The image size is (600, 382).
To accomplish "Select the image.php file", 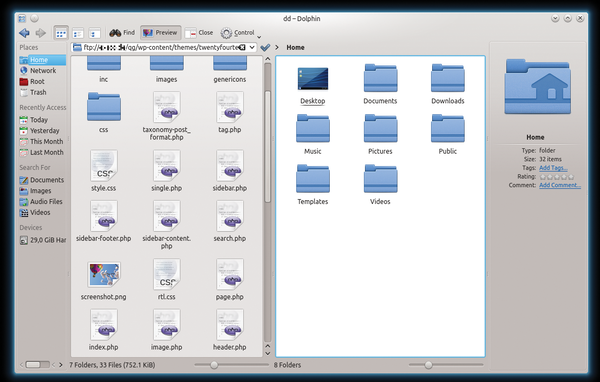I will [x=166, y=330].
